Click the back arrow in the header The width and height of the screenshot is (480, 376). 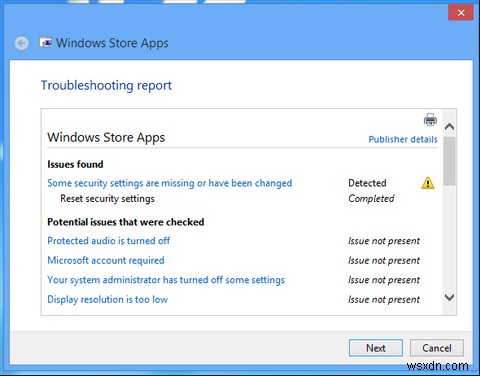coord(22,43)
